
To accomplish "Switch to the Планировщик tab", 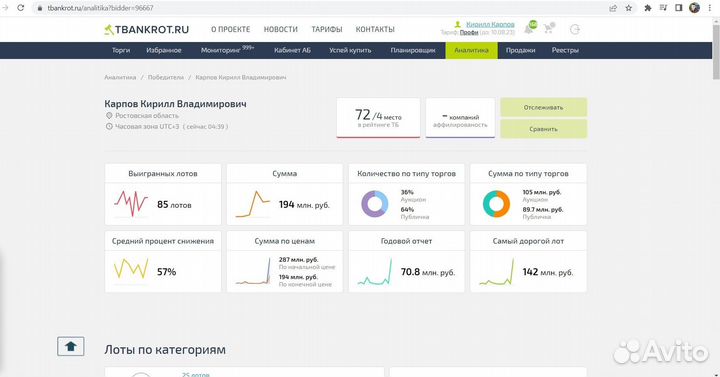I will pyautogui.click(x=413, y=51).
